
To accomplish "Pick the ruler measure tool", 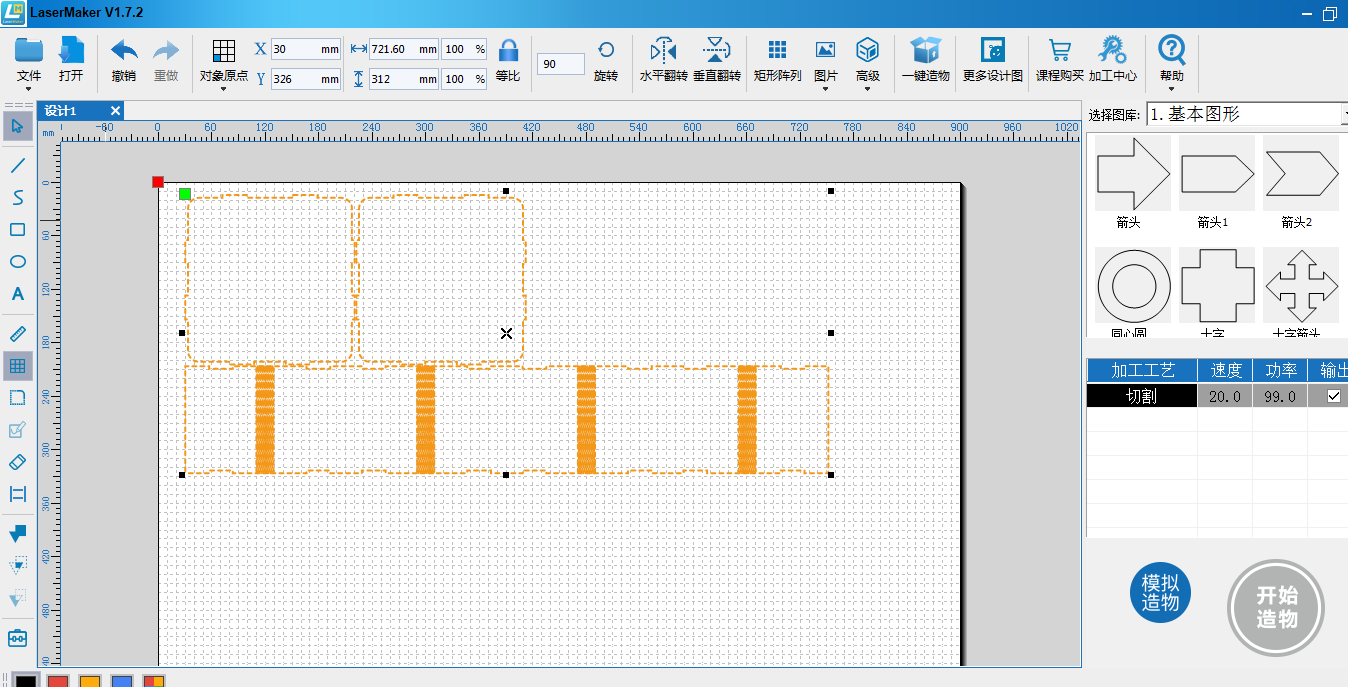I will pos(17,334).
